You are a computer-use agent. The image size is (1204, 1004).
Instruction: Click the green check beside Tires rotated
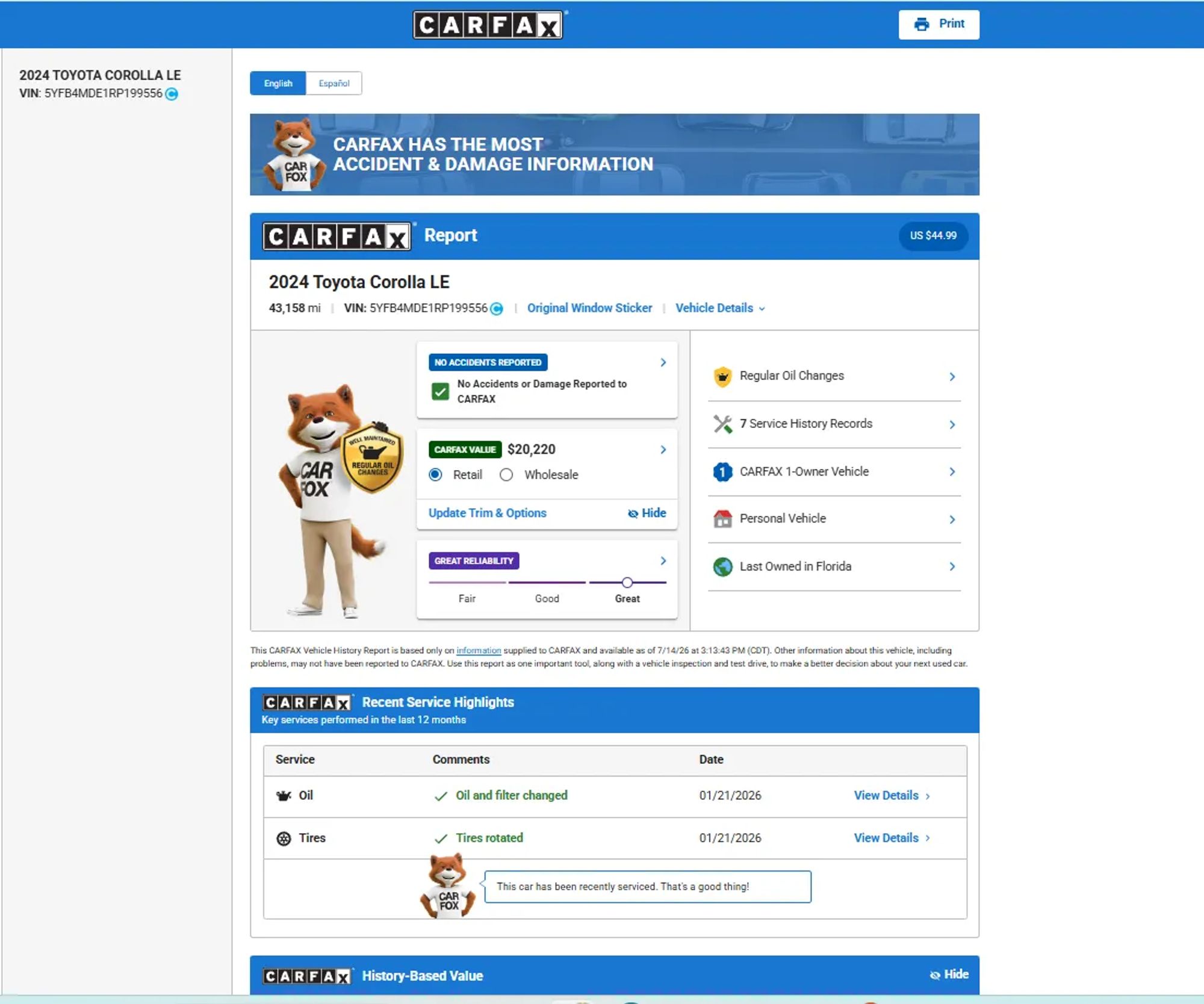click(441, 838)
